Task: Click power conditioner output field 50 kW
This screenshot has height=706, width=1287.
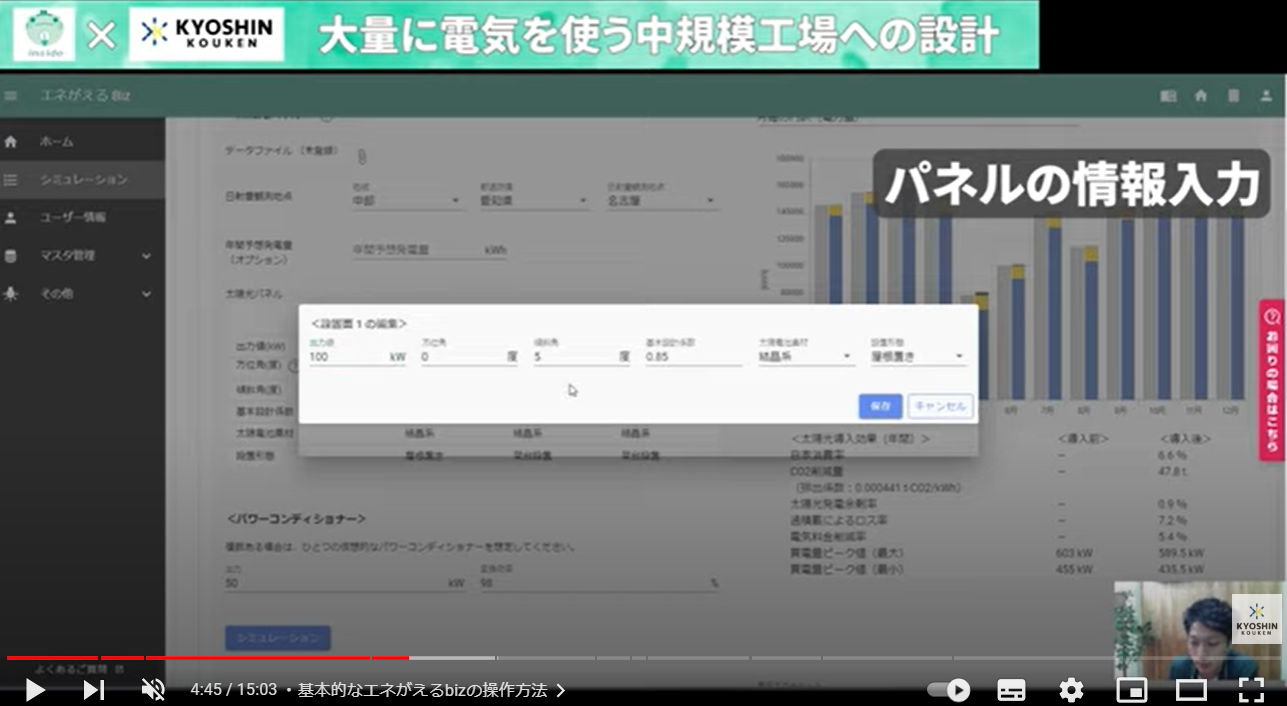Action: pos(346,582)
